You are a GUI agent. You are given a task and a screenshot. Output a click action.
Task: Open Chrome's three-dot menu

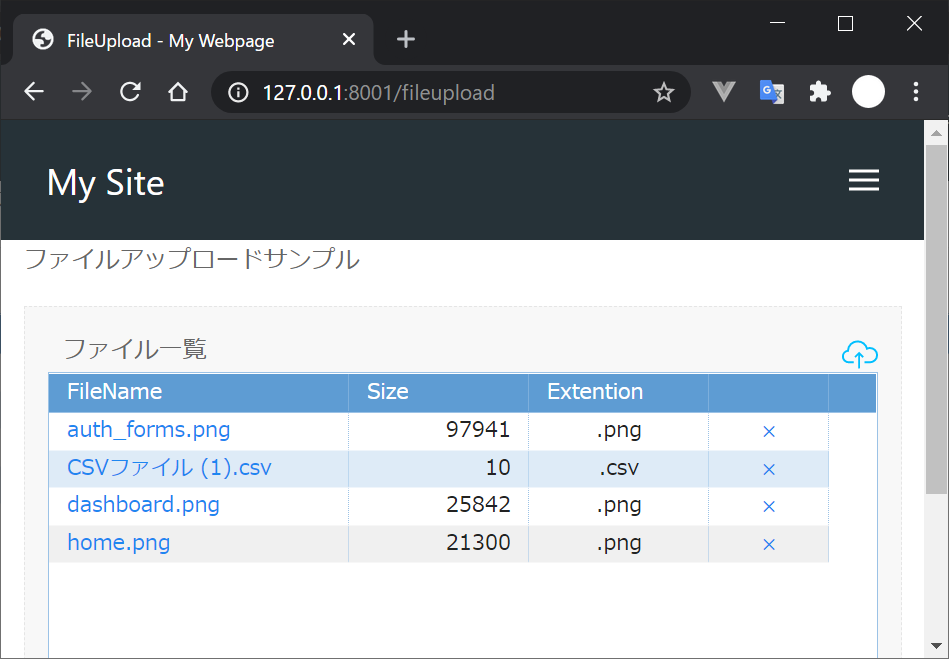tap(916, 92)
